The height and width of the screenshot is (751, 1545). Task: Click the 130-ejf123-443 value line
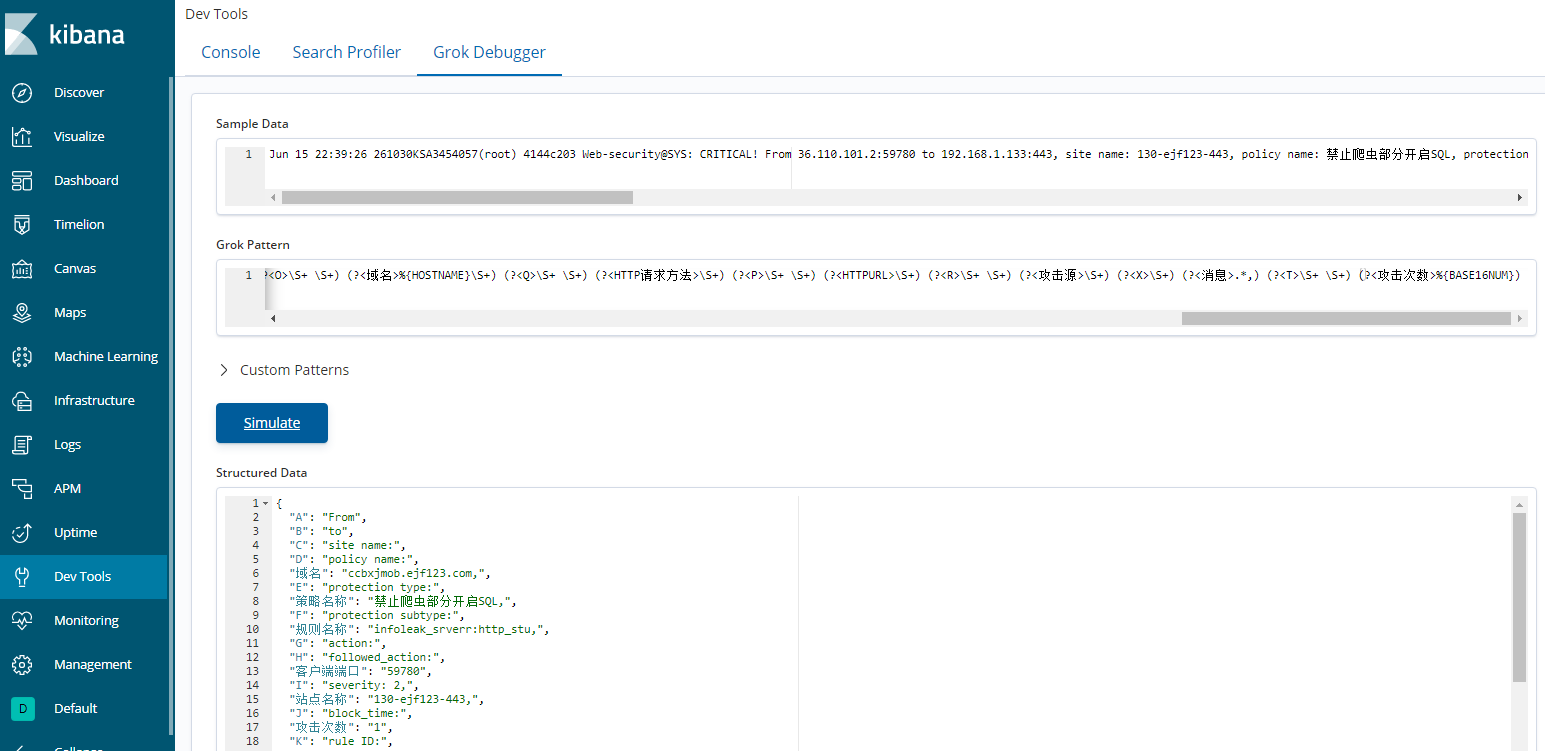click(387, 699)
